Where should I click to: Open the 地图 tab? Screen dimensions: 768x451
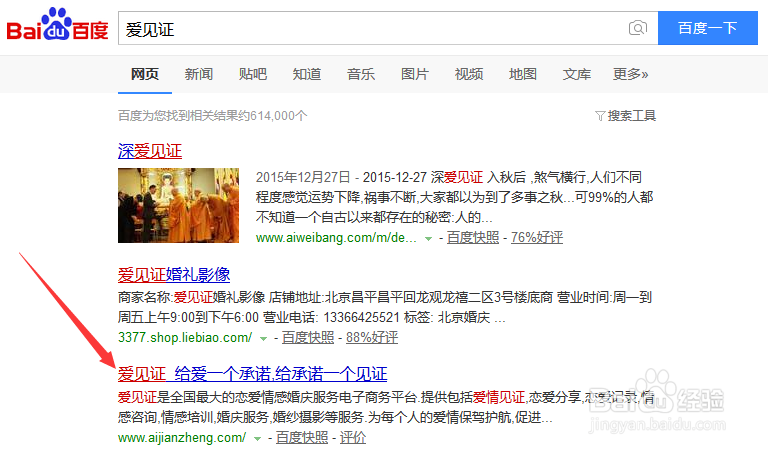click(x=523, y=74)
